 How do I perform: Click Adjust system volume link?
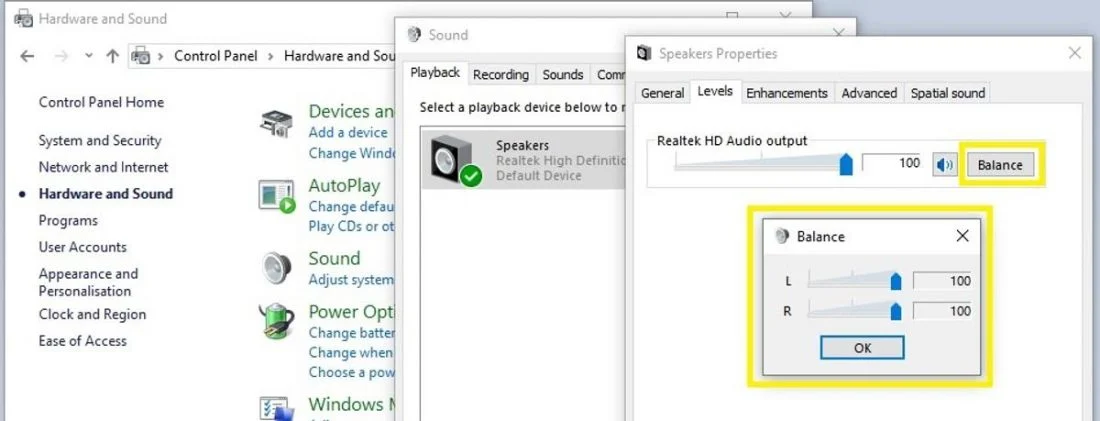tap(351, 280)
